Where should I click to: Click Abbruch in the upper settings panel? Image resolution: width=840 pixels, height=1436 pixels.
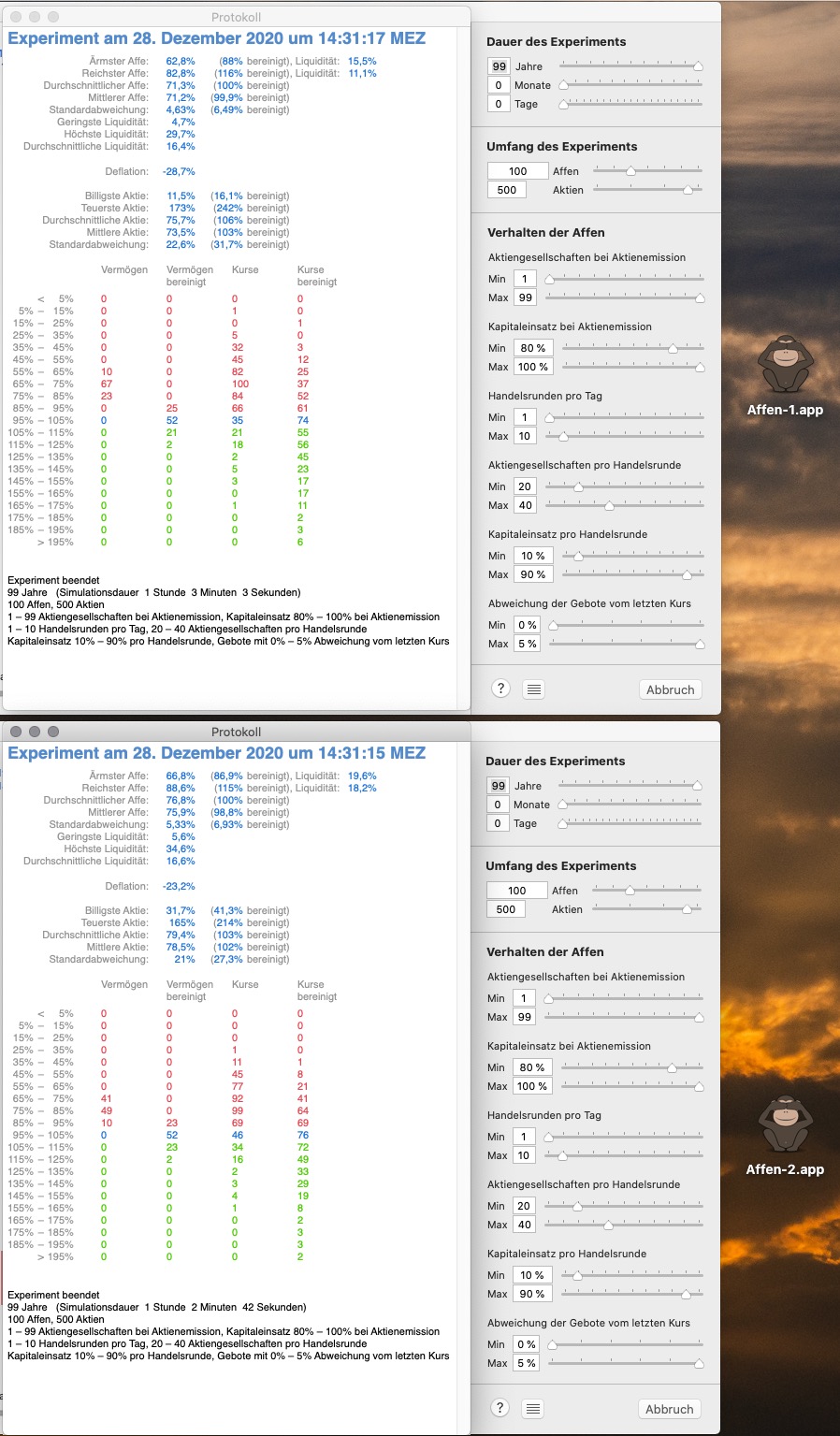click(x=671, y=689)
